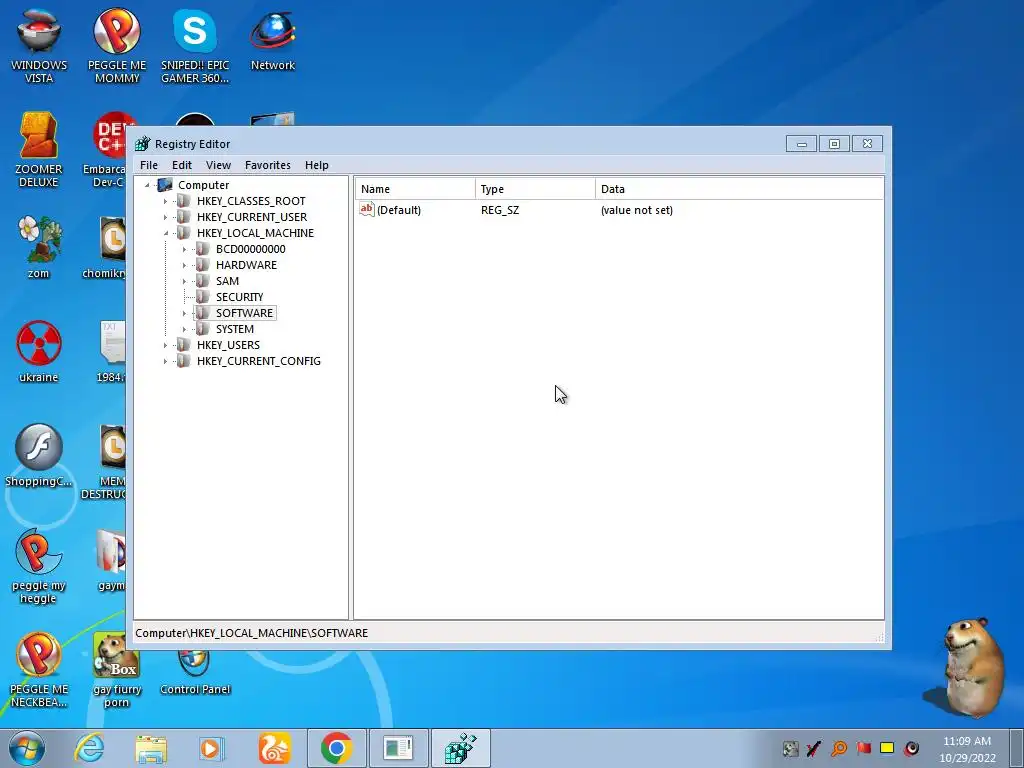Click the (value not set) data cell
The width and height of the screenshot is (1024, 768).
coord(637,210)
